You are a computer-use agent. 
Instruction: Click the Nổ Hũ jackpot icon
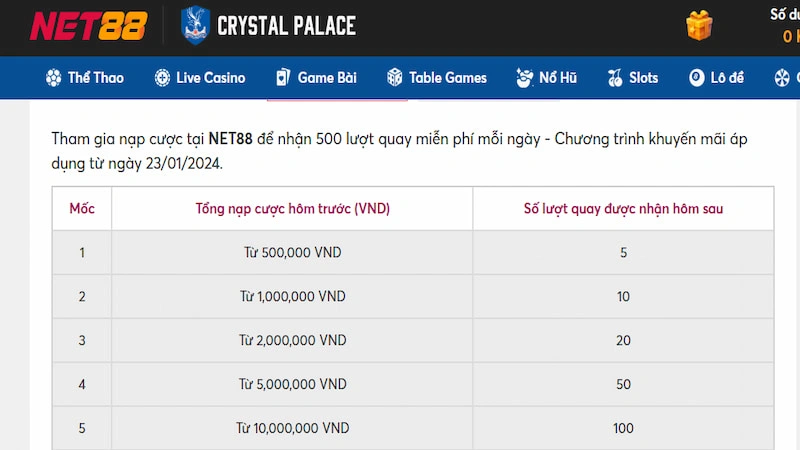(524, 78)
